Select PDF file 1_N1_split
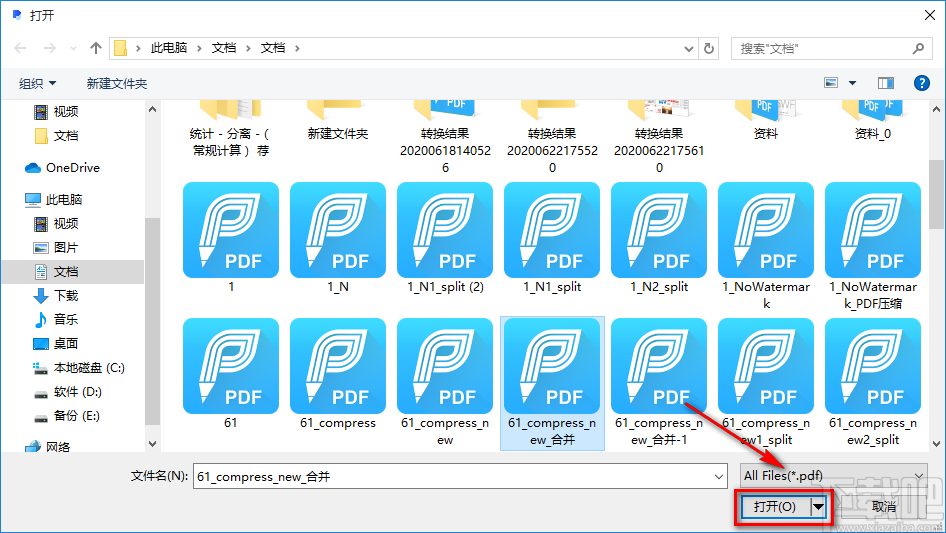 [x=552, y=238]
